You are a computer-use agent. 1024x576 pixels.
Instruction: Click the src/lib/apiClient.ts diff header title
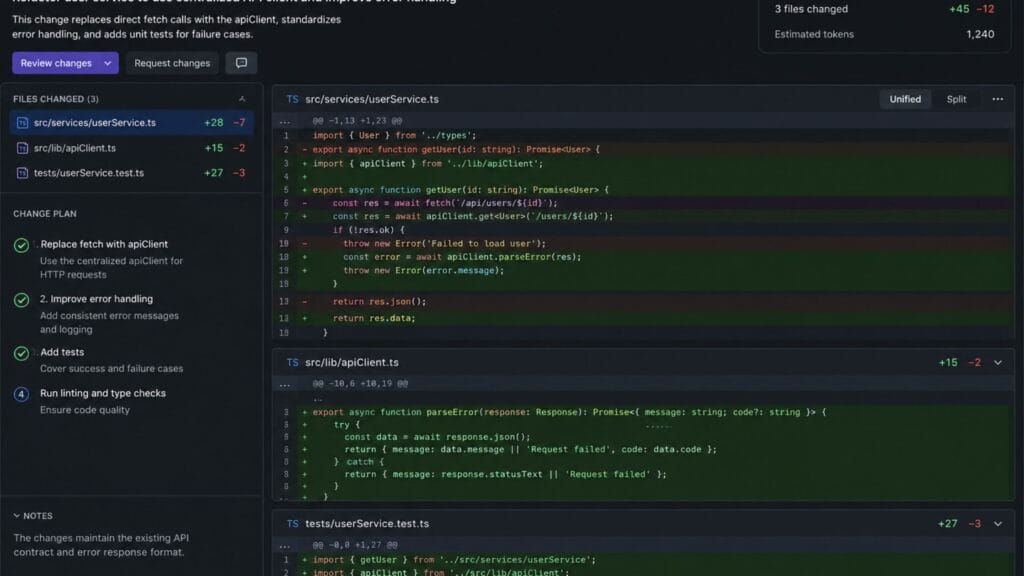(351, 362)
